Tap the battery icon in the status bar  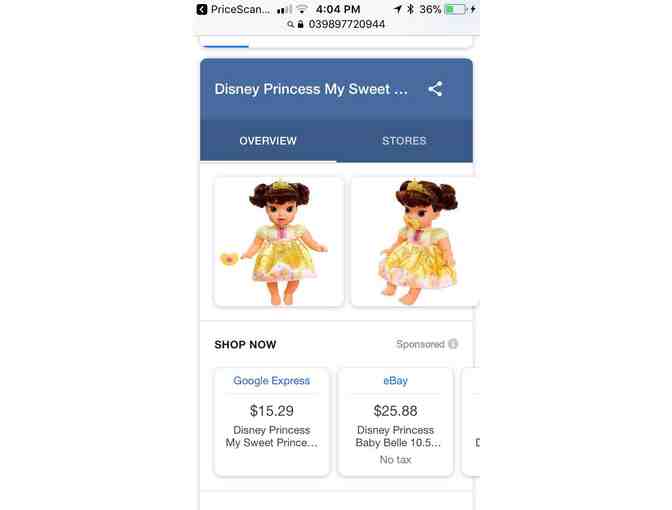point(456,9)
